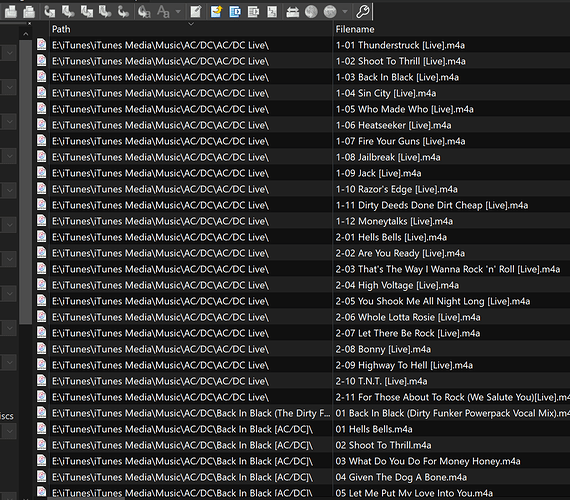Click the icon with yellow curved arrow

coord(216,12)
